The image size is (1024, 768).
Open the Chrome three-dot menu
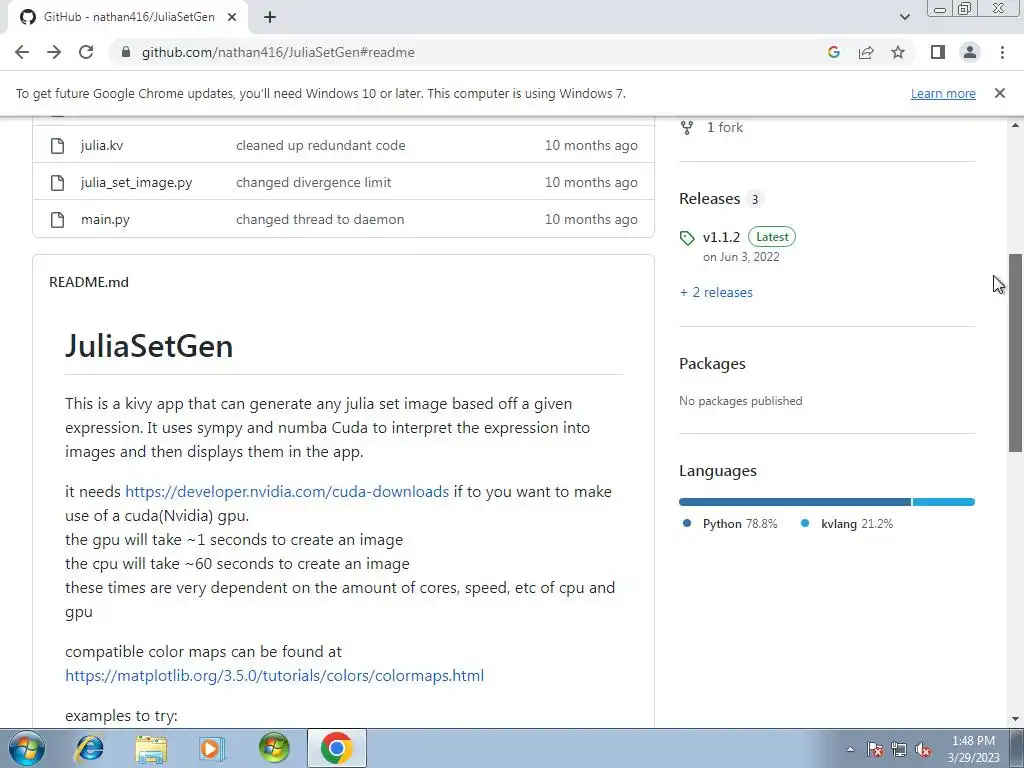point(1002,52)
